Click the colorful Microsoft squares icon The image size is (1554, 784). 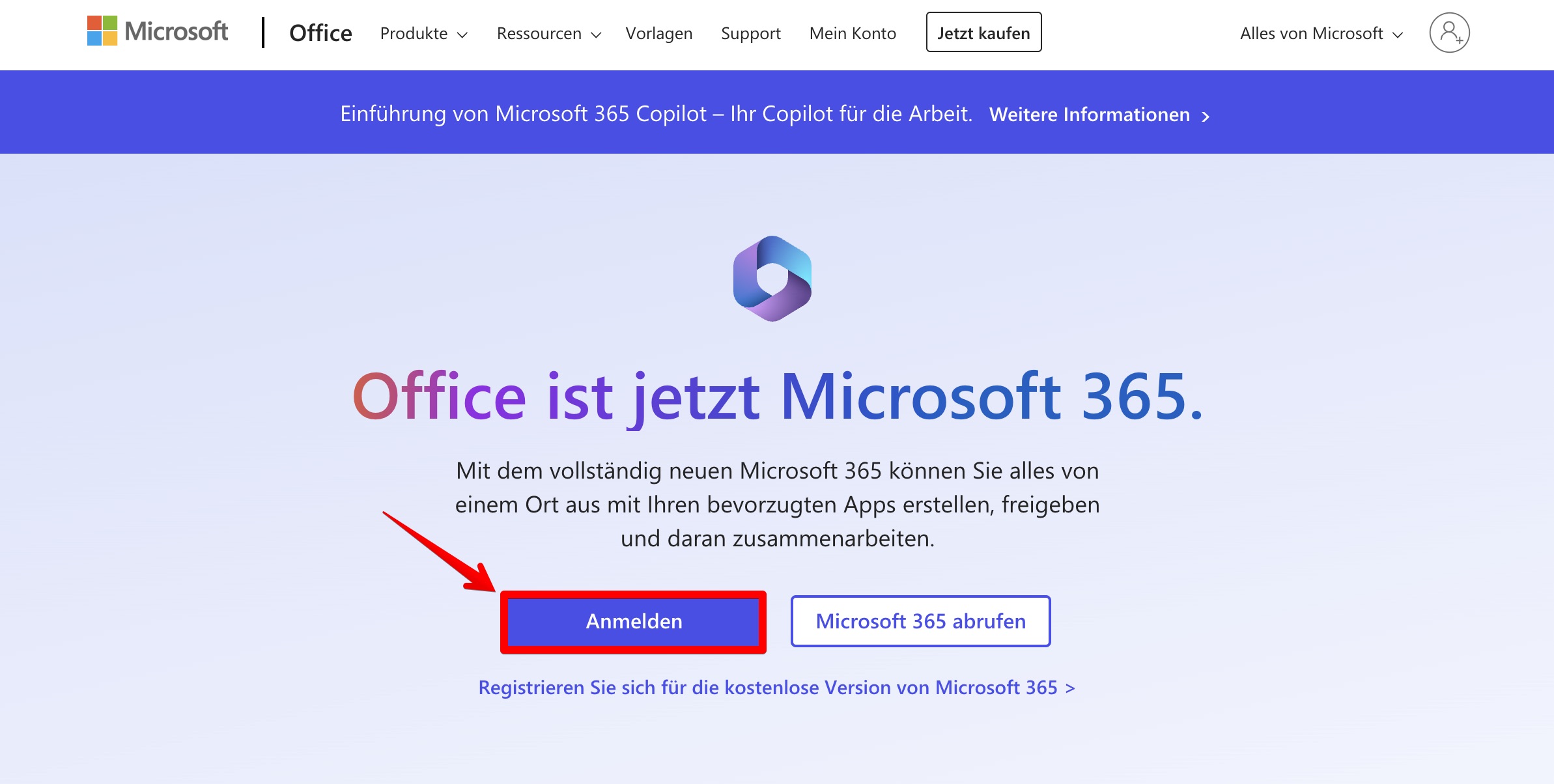pos(101,30)
